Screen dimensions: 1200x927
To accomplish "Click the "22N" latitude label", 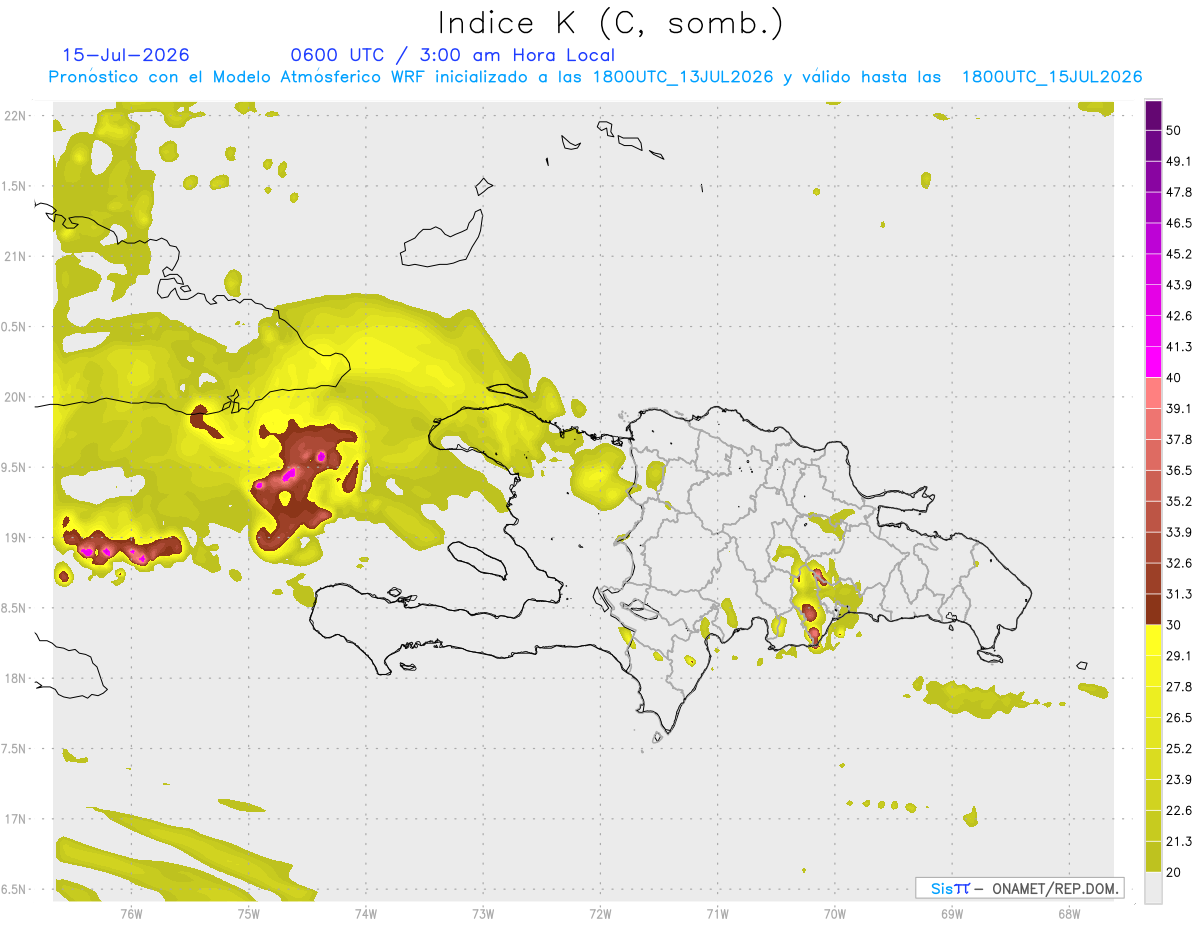I will (15, 116).
